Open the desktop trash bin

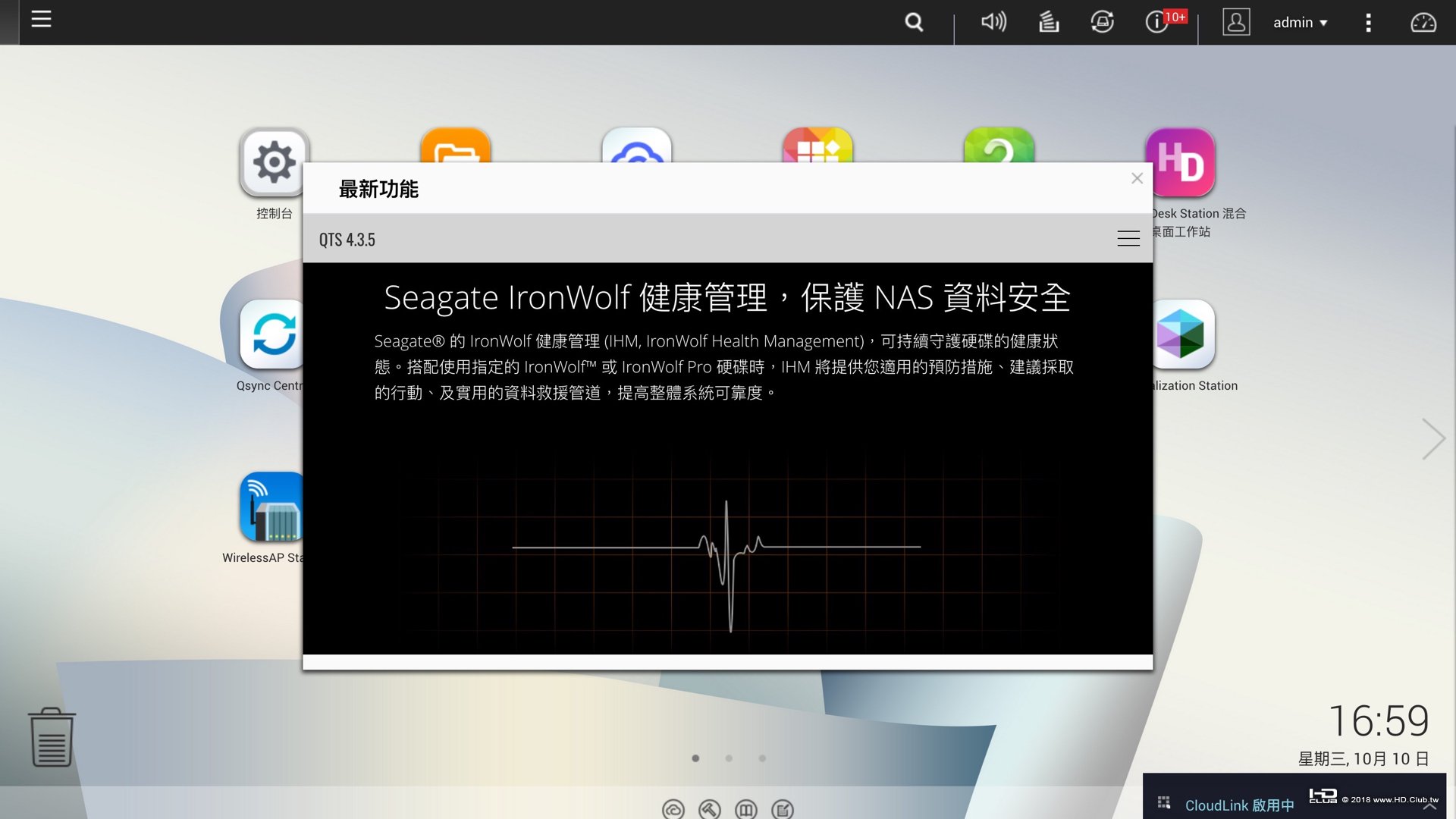tap(52, 737)
